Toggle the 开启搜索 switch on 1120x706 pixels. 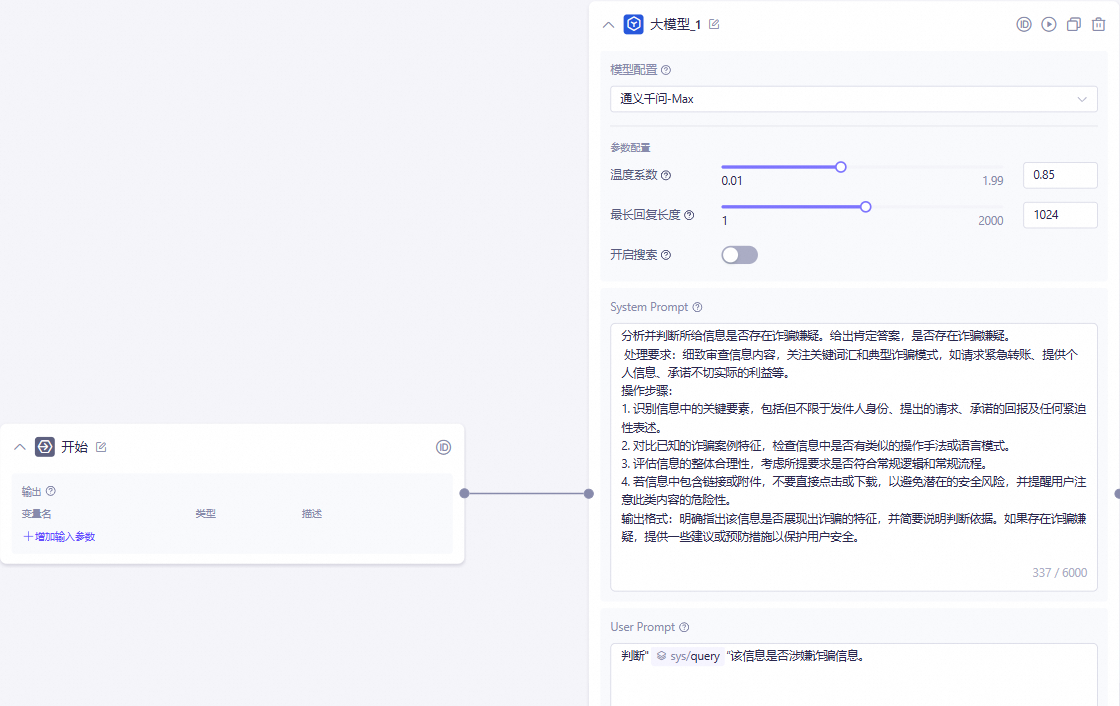point(739,255)
